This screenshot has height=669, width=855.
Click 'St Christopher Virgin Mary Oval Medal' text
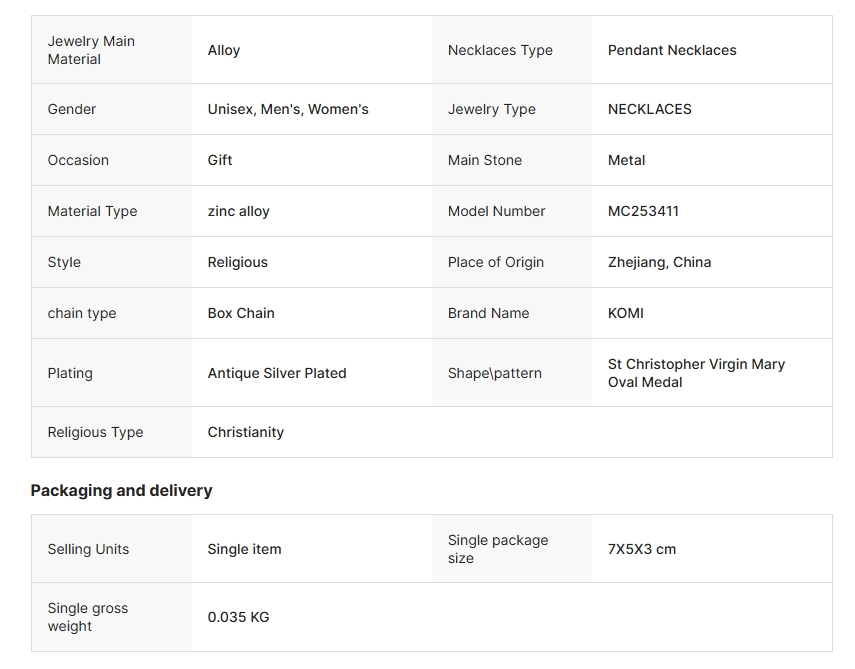(x=696, y=373)
